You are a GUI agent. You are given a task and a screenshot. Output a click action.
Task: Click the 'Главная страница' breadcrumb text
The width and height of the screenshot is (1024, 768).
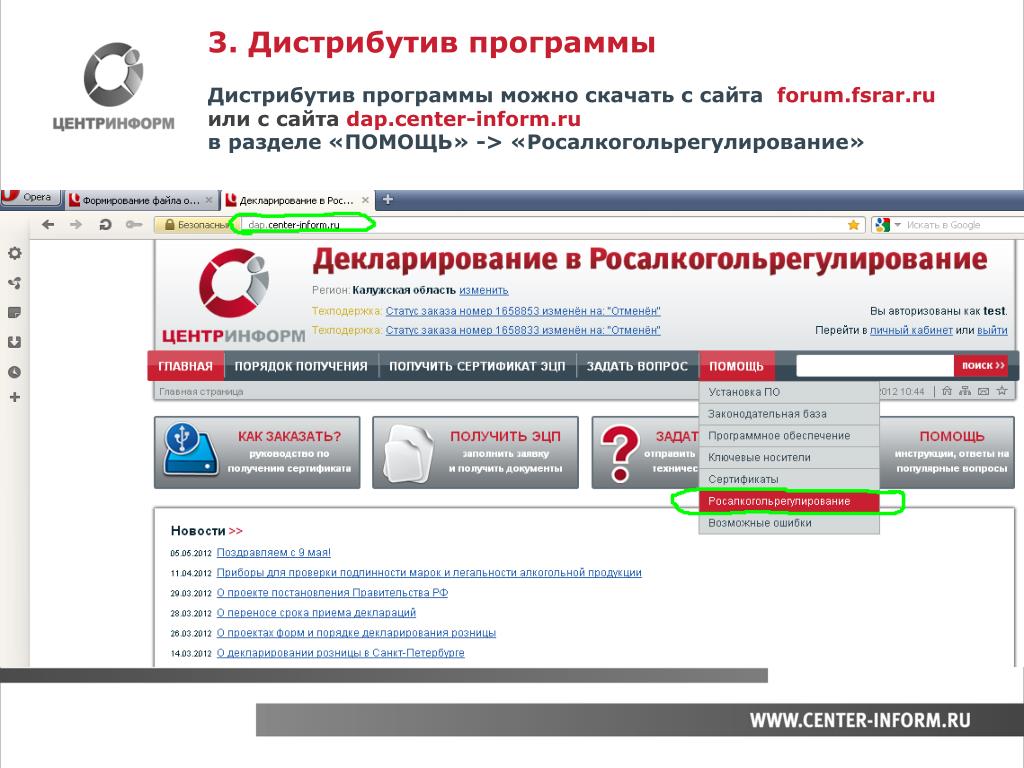[x=201, y=392]
